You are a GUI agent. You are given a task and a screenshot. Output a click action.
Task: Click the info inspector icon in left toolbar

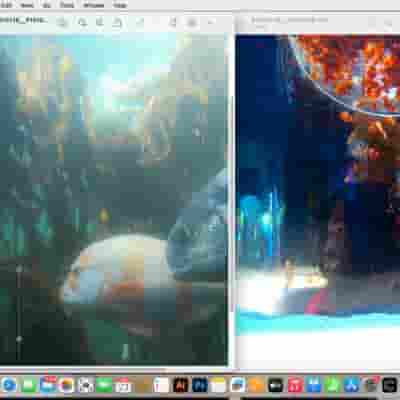(x=62, y=22)
